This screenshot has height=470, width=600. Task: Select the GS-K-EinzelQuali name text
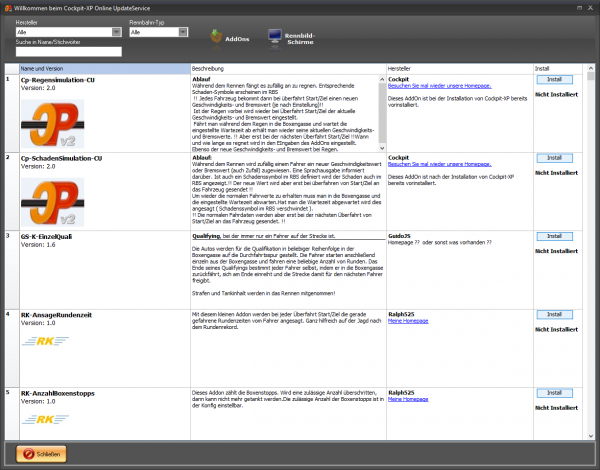tap(46, 237)
